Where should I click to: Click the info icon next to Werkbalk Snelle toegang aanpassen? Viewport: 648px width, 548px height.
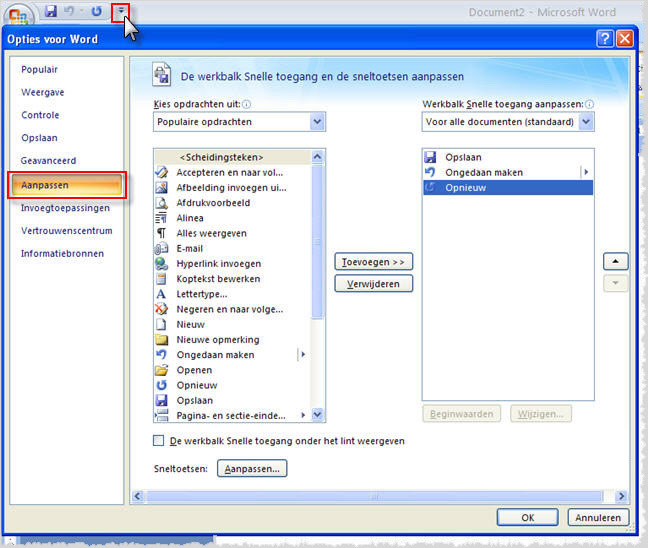click(590, 104)
